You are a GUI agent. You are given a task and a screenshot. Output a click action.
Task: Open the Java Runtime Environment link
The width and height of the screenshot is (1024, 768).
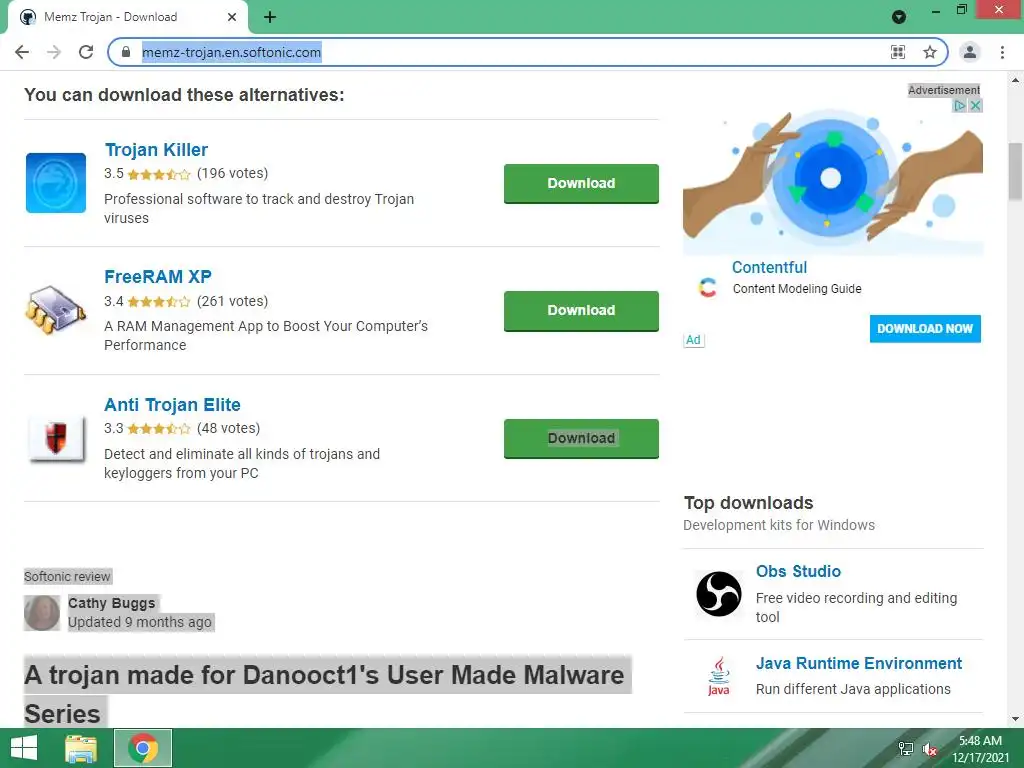pyautogui.click(x=859, y=664)
